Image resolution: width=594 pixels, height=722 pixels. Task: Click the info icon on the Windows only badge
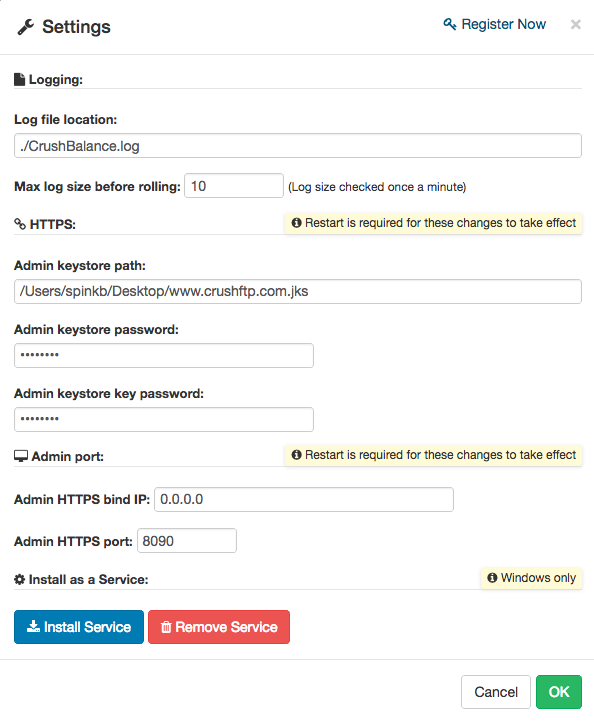492,577
